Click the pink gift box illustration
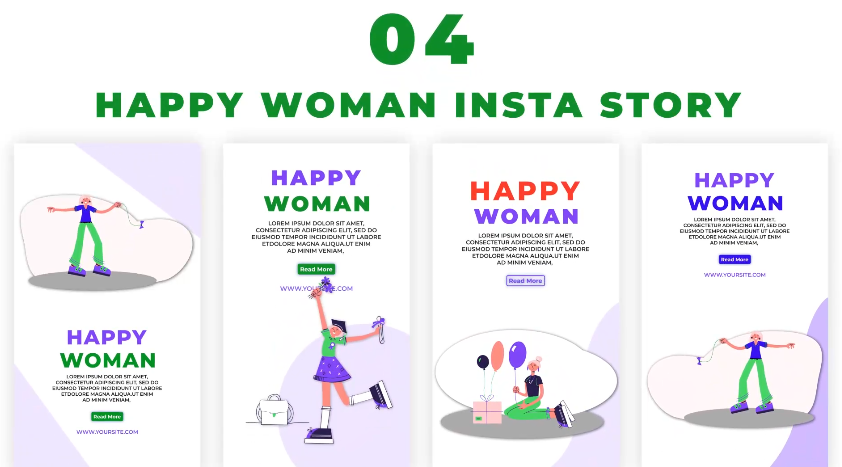Screen dimensions: 842x467 [487, 411]
